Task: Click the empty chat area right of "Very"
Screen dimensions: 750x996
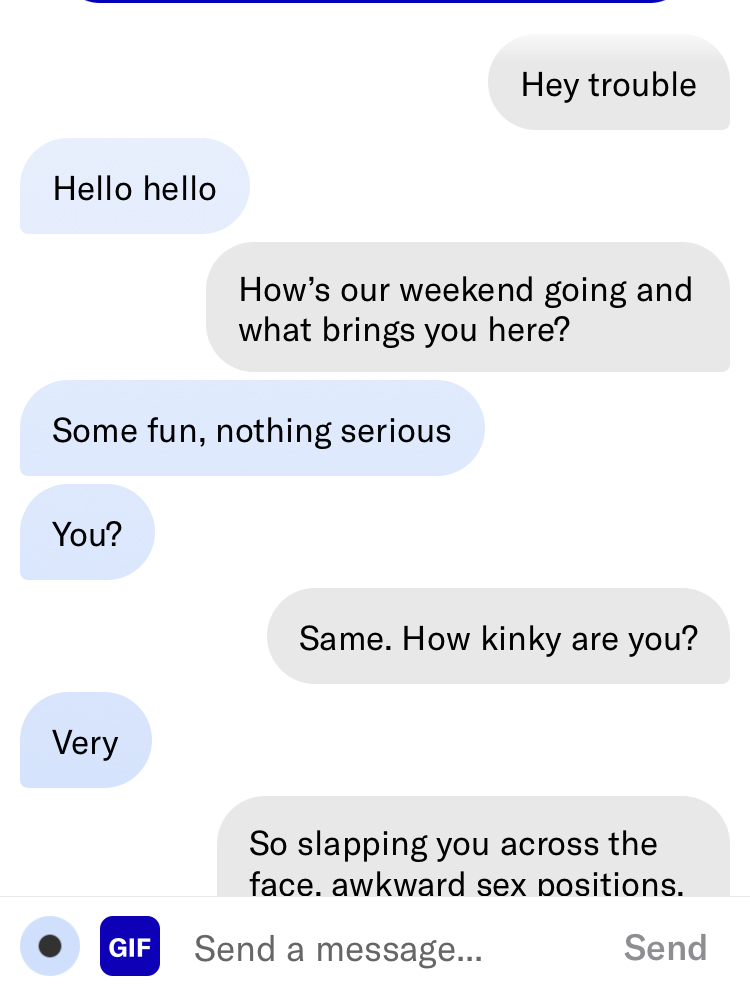Action: (445, 740)
